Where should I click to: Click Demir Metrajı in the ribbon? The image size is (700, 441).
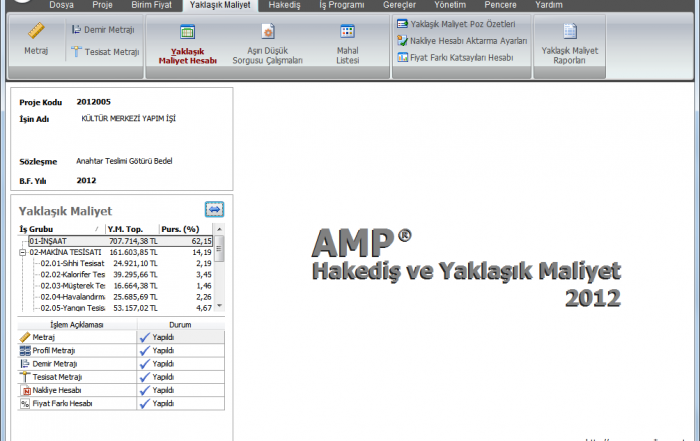pyautogui.click(x=103, y=30)
